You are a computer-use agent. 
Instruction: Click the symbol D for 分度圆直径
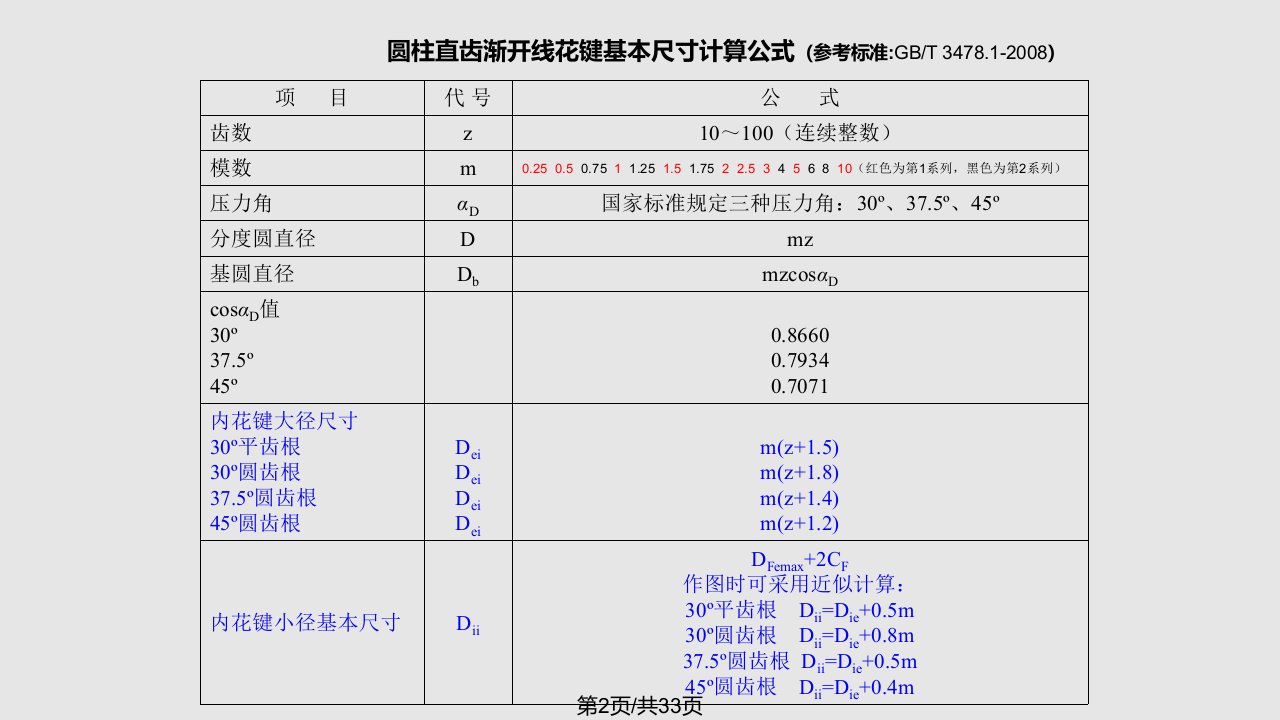468,240
